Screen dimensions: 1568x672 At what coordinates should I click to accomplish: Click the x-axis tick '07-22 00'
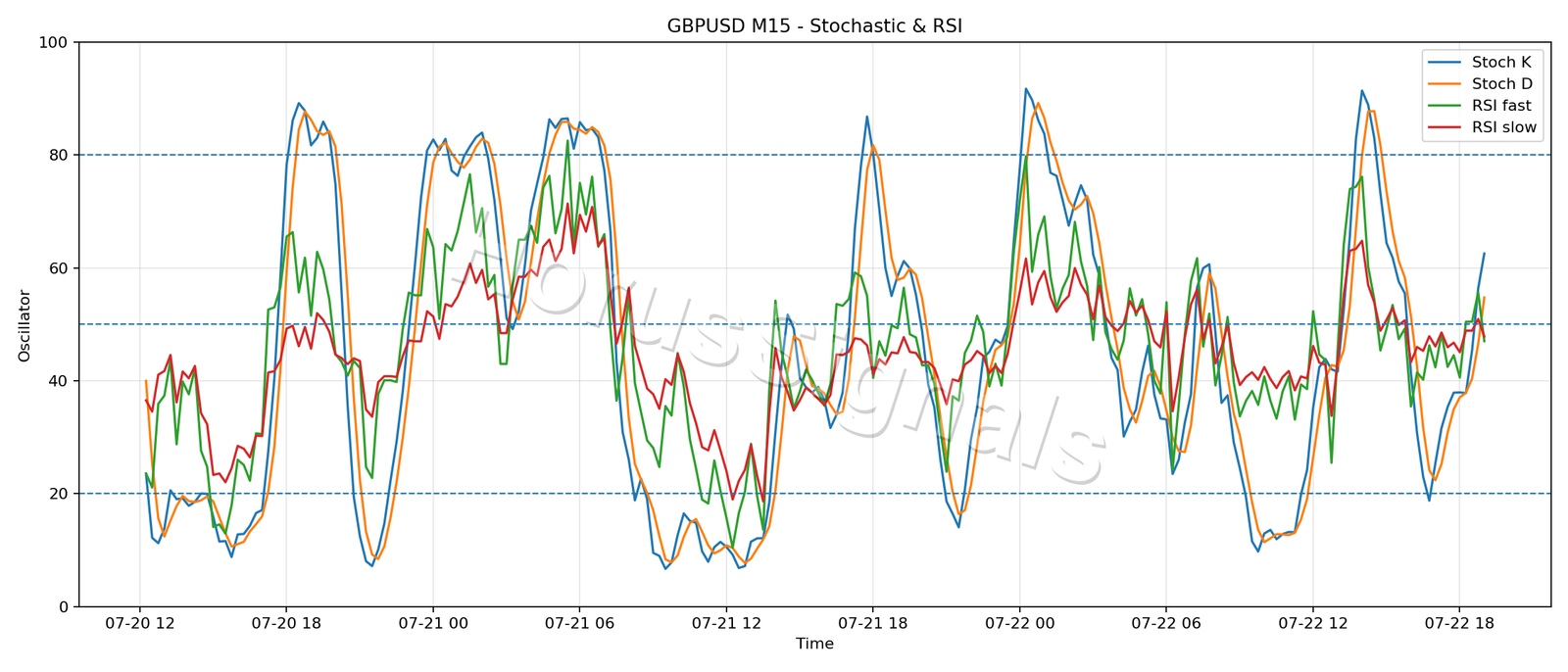(1019, 623)
